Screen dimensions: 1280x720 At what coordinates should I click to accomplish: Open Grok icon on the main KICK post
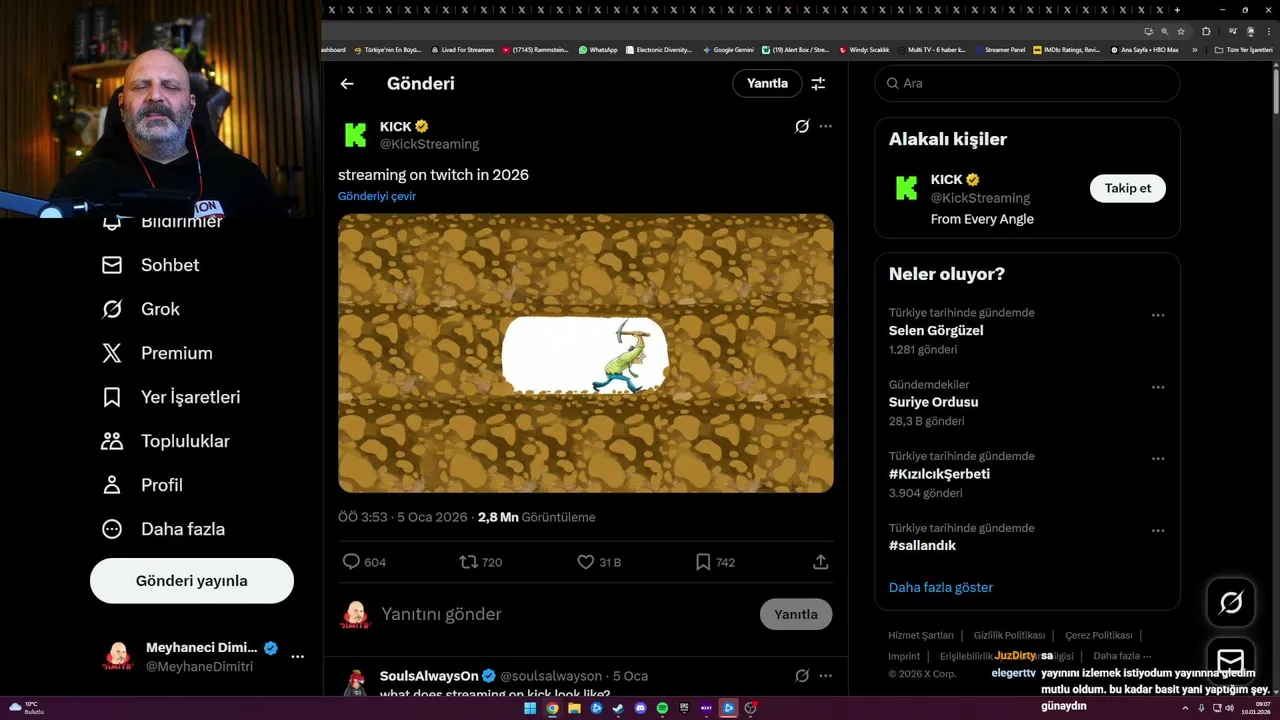(802, 126)
